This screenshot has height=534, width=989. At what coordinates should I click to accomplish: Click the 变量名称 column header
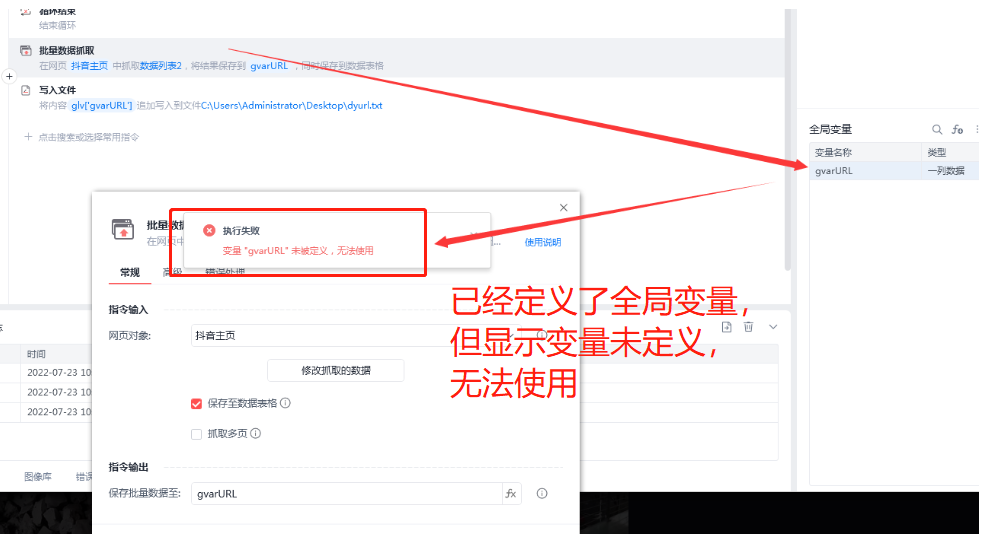tap(833, 152)
